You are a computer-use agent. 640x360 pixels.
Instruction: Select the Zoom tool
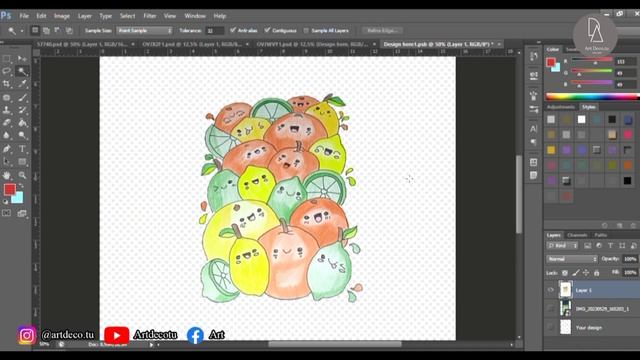click(x=22, y=175)
